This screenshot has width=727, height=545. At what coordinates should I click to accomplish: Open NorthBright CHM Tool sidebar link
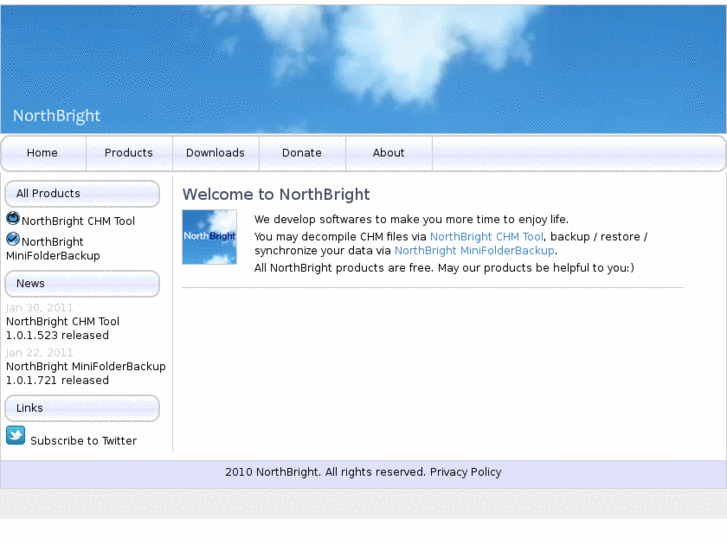coord(78,221)
